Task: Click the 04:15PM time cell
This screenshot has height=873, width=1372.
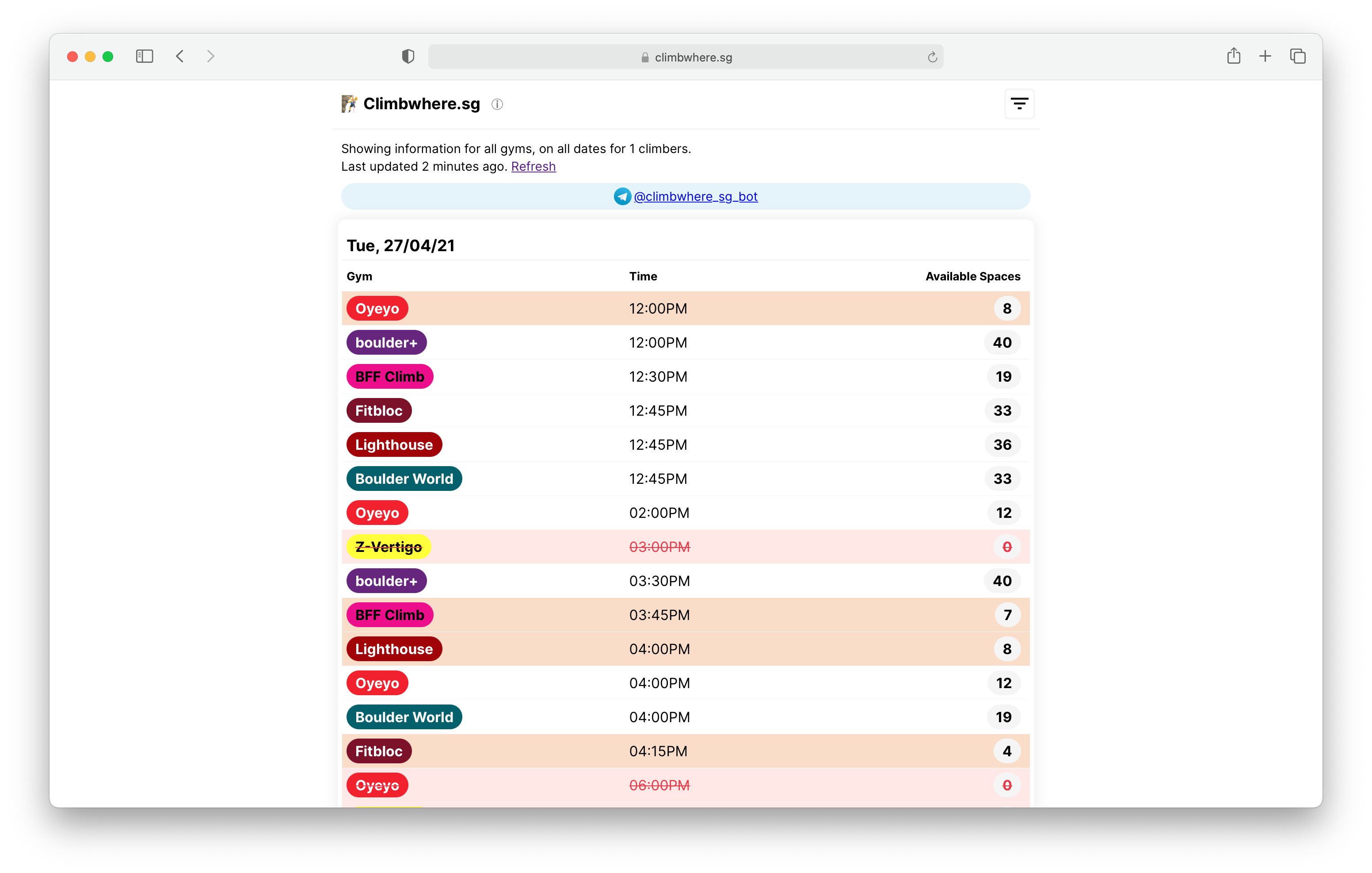Action: 658,751
